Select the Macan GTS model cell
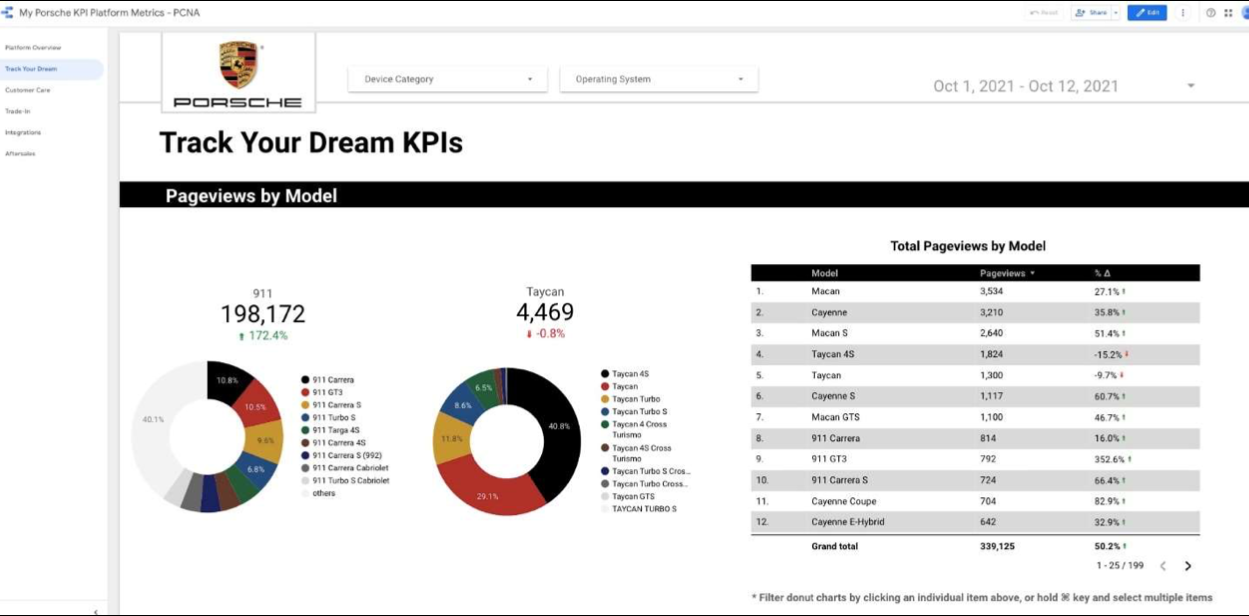The image size is (1249, 616). point(835,417)
